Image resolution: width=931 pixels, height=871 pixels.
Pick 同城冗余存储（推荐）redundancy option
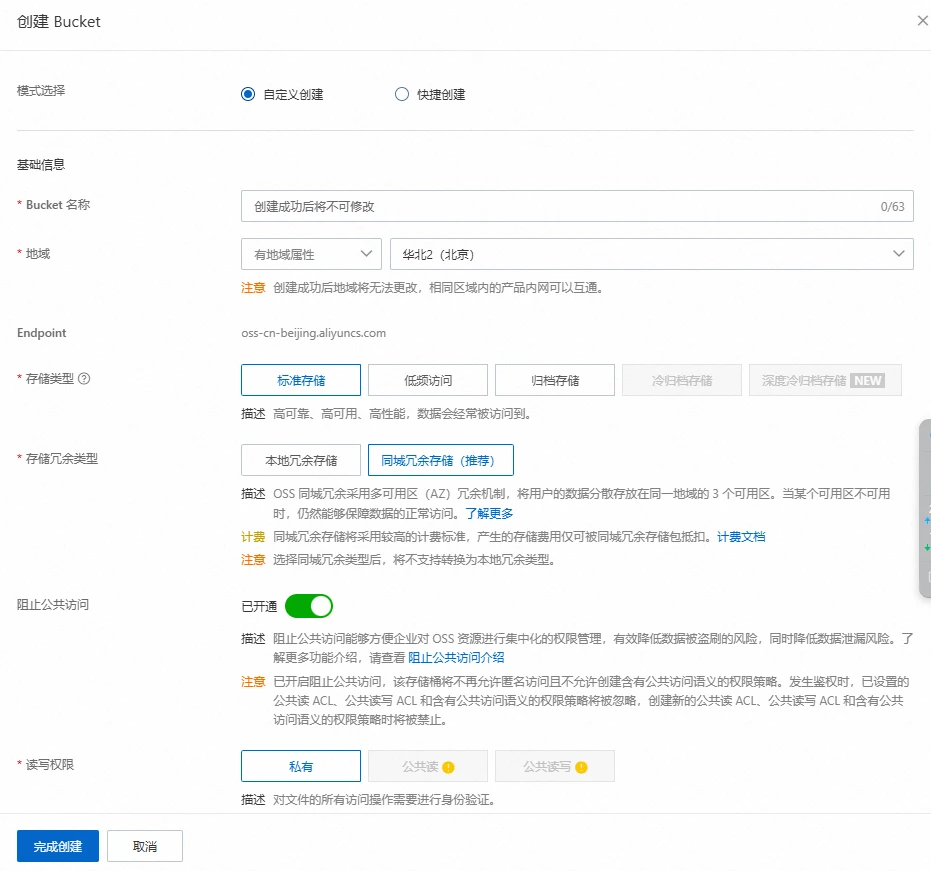[440, 460]
